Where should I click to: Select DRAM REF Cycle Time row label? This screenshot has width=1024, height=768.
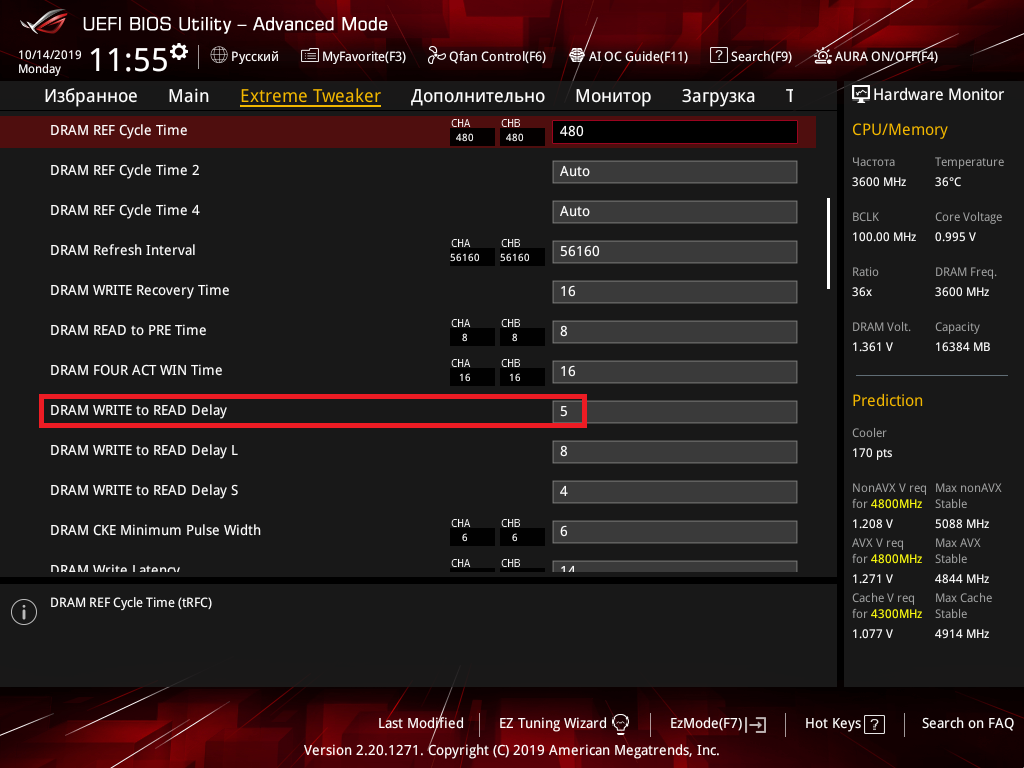[x=119, y=131]
